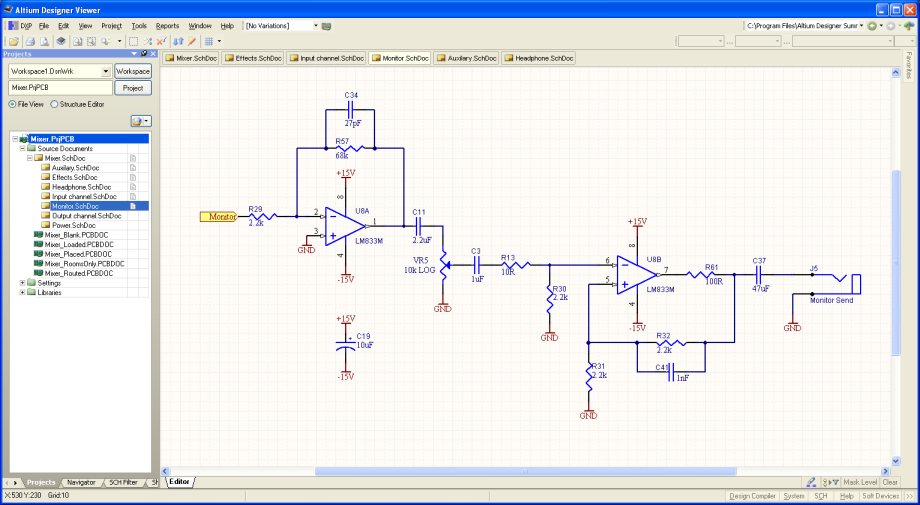Click the Workspace button
The width and height of the screenshot is (920, 505).
click(132, 72)
